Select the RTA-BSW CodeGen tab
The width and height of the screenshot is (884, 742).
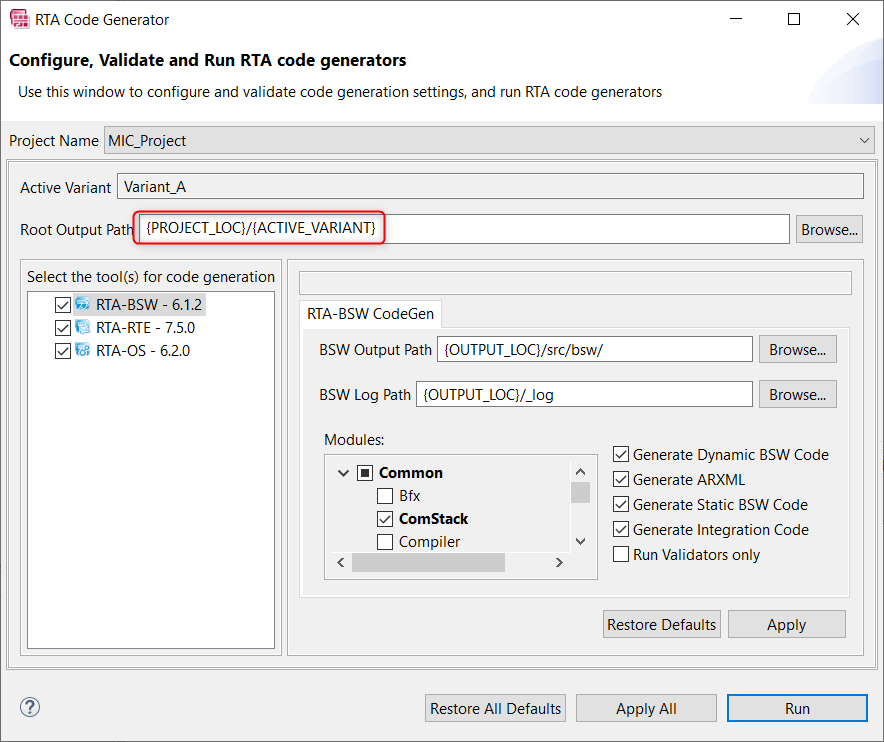click(370, 314)
